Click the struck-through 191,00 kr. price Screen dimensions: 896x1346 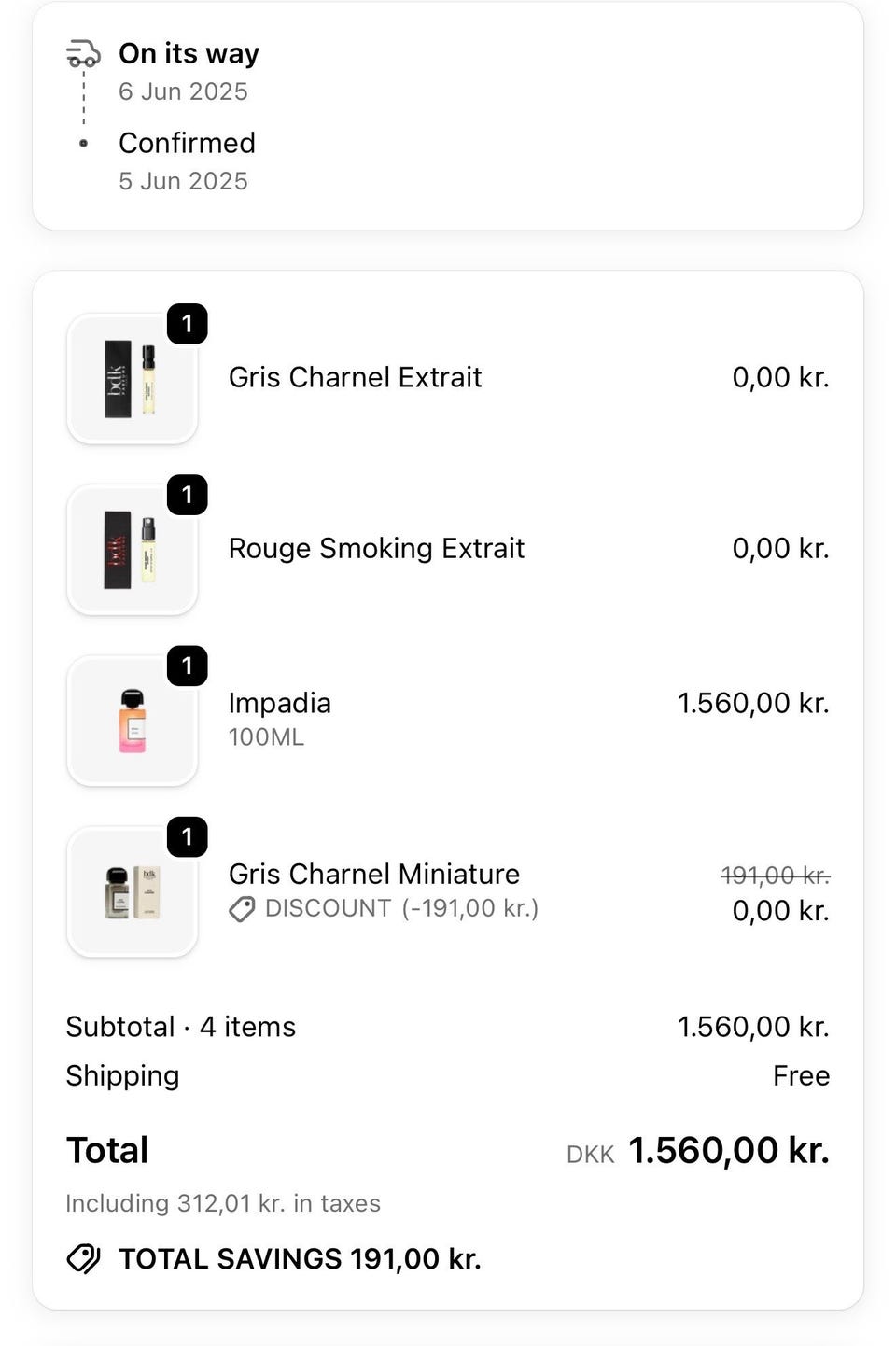(776, 876)
